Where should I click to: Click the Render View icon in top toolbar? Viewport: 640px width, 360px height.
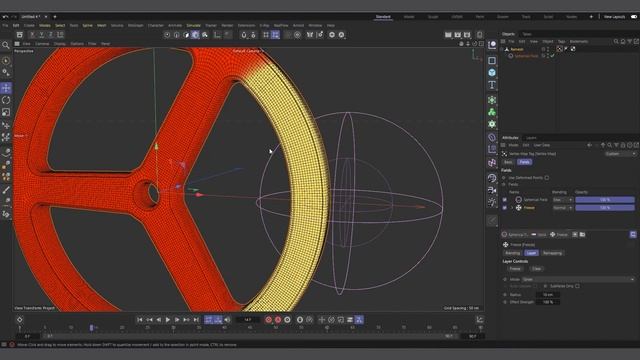(x=448, y=35)
